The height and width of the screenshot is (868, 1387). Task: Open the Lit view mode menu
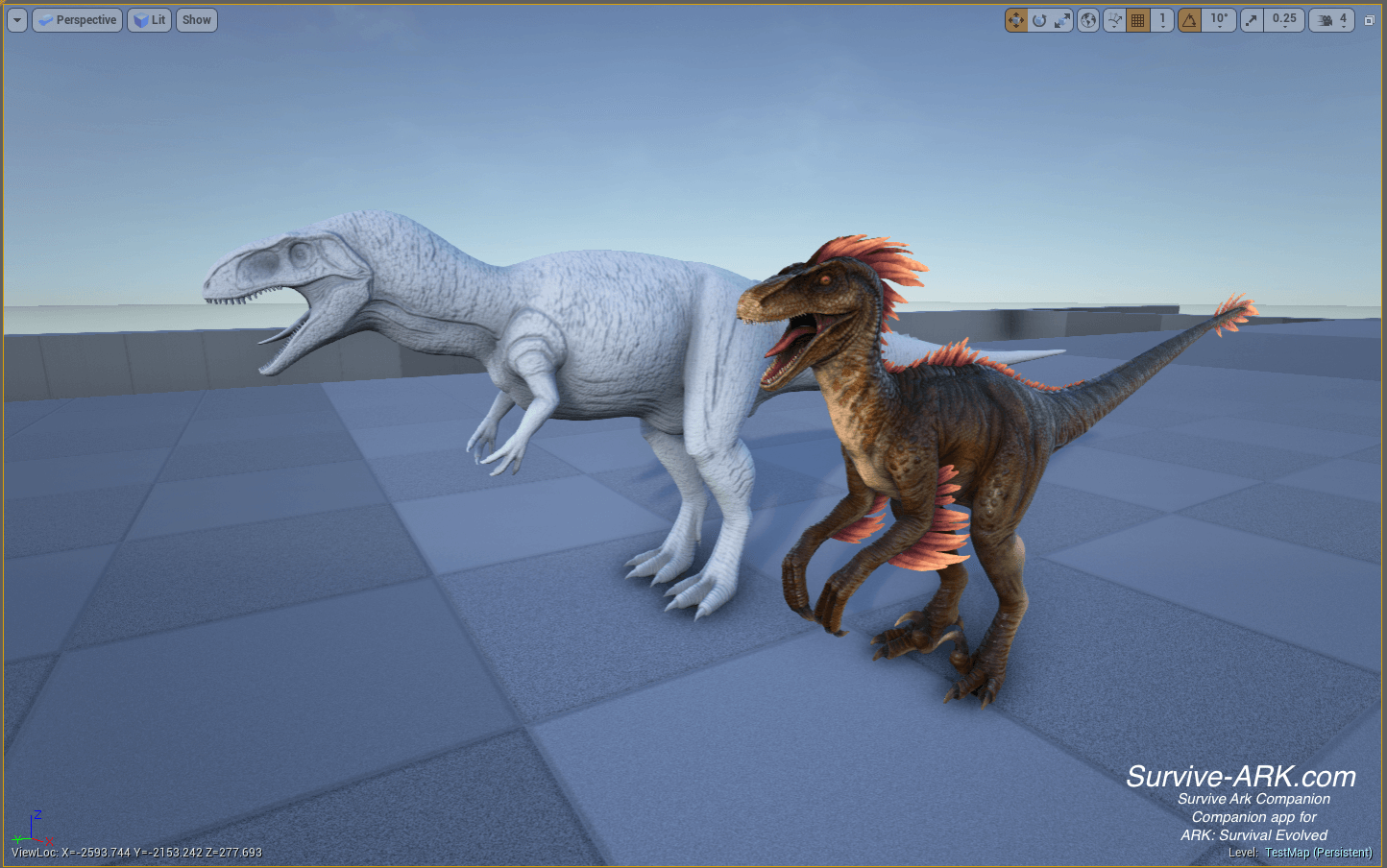(149, 20)
